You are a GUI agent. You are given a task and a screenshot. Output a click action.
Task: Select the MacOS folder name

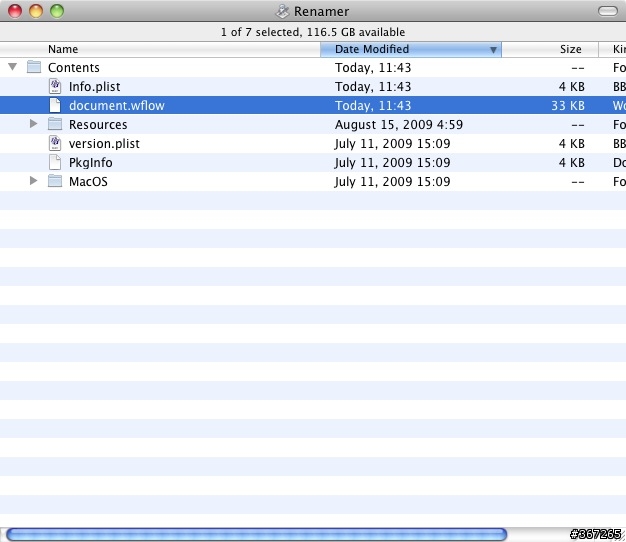click(88, 182)
